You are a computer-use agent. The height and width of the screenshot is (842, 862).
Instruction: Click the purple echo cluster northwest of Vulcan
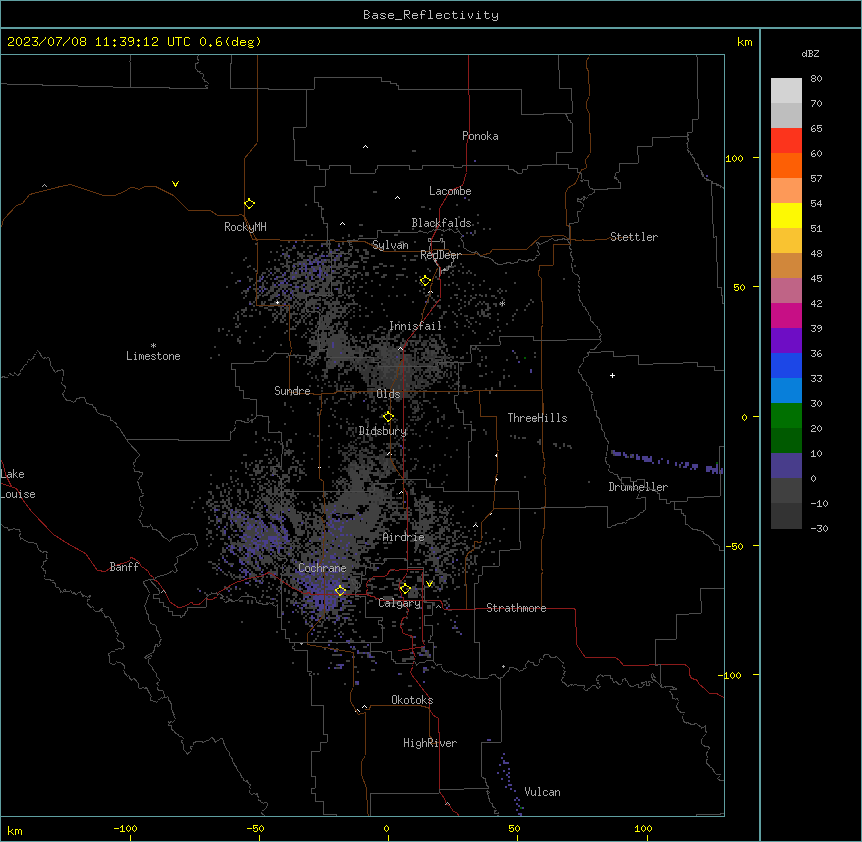tap(510, 783)
